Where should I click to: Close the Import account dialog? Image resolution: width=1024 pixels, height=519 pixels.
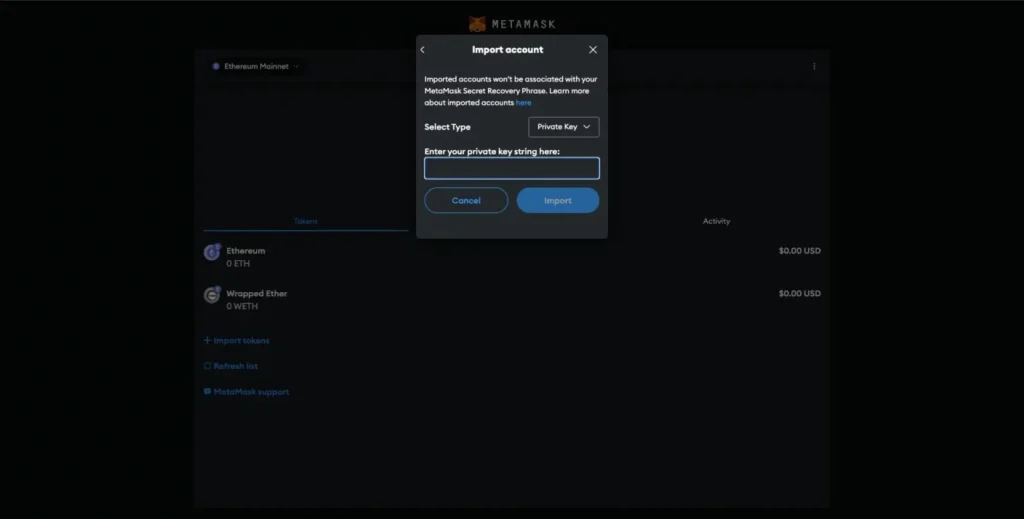point(593,50)
